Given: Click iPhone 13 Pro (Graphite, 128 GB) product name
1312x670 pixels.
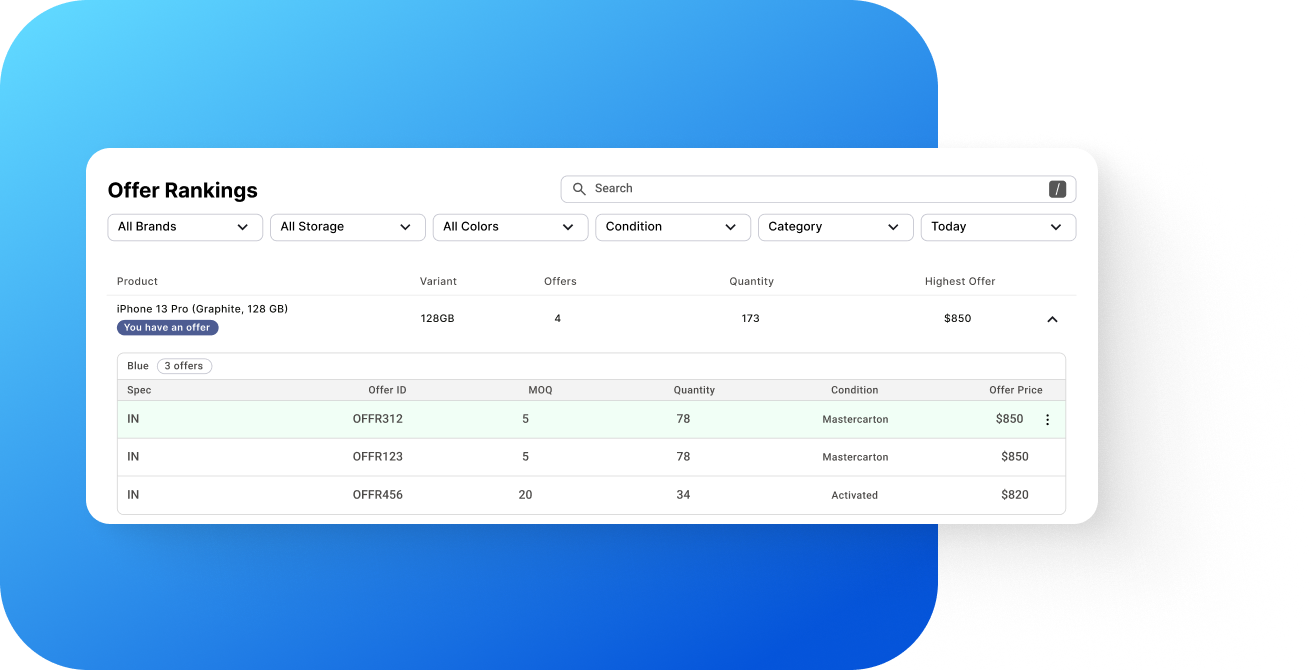Looking at the screenshot, I should point(202,309).
